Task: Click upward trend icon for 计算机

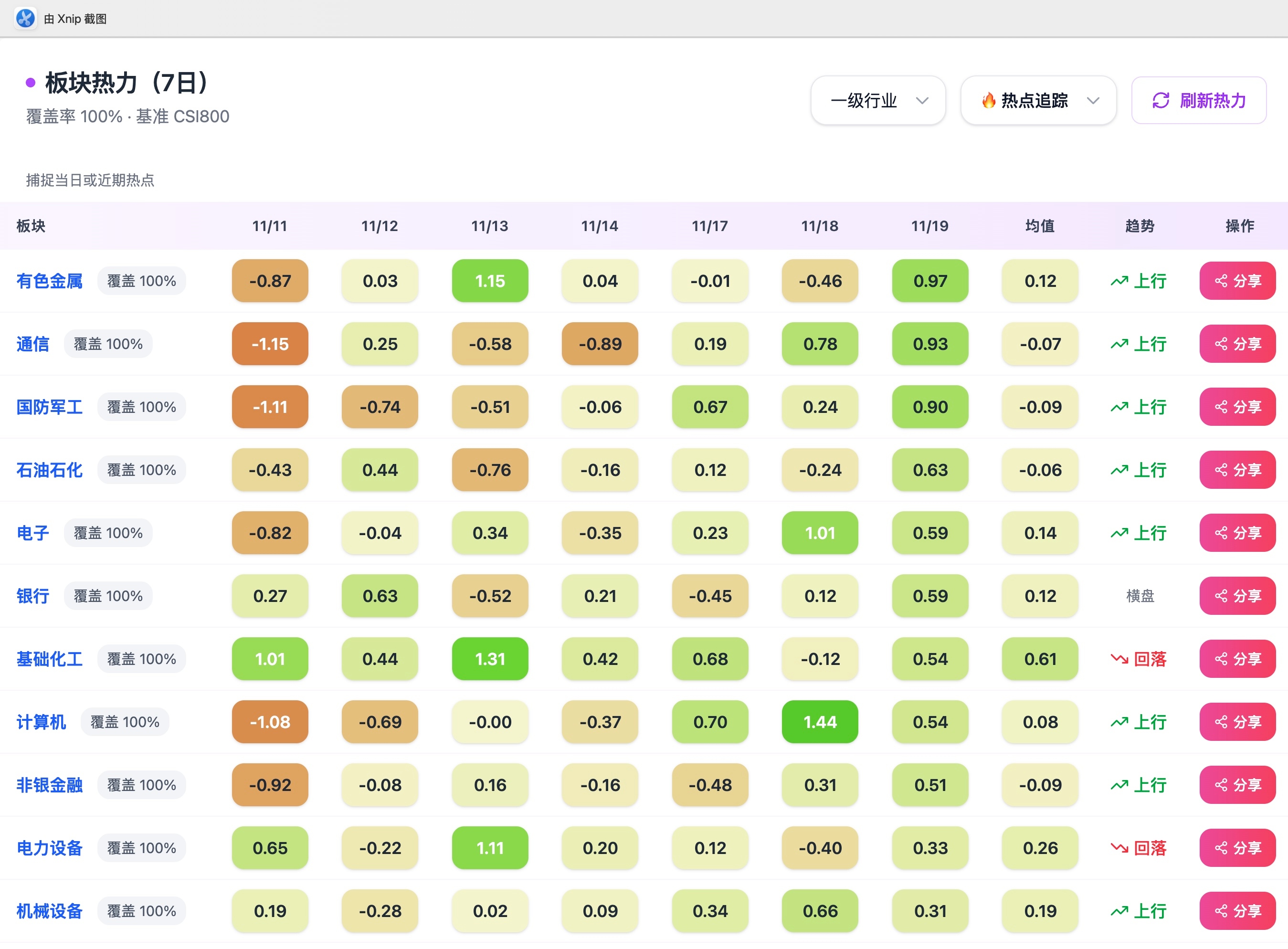Action: pyautogui.click(x=1119, y=722)
